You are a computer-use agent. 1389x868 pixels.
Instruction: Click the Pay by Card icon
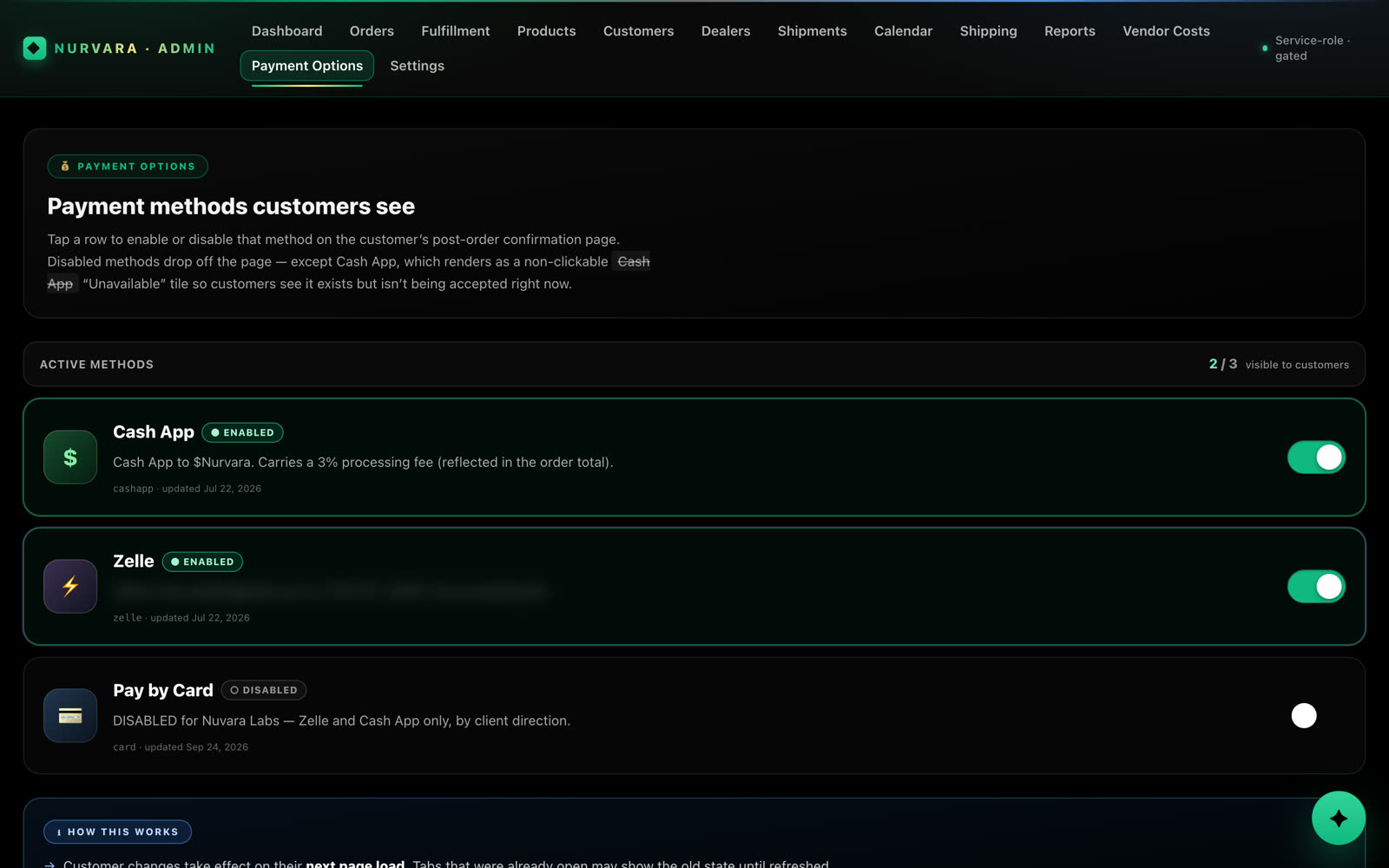point(70,716)
